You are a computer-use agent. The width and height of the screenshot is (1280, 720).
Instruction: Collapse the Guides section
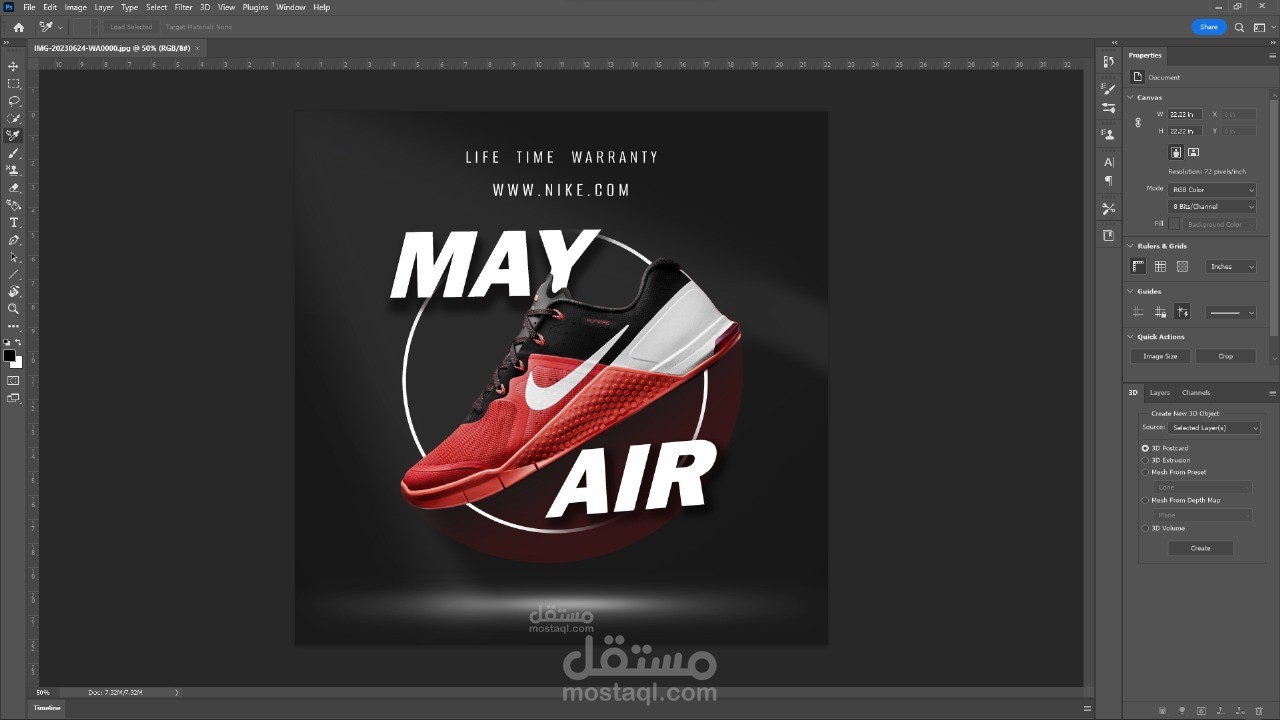coord(1131,292)
